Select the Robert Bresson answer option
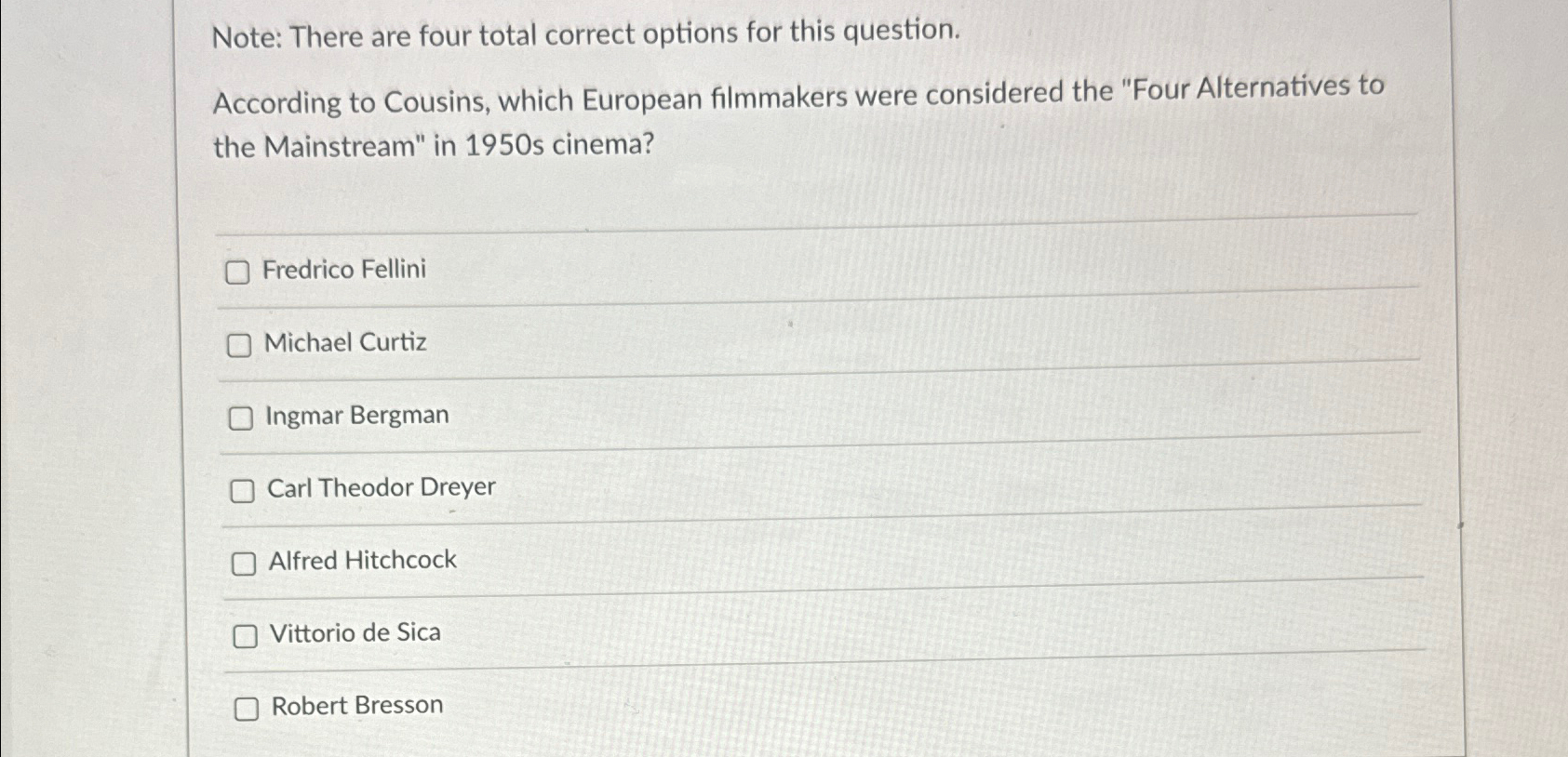Viewport: 1568px width, 757px height. pos(356,705)
